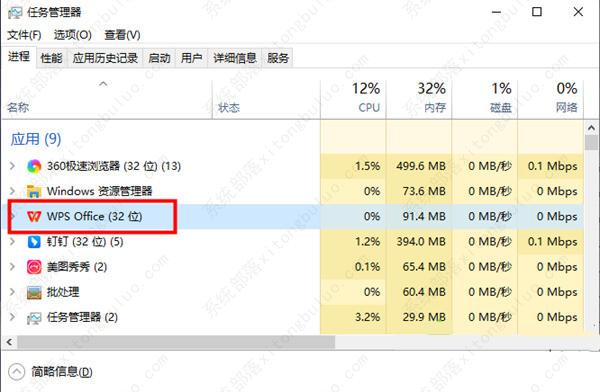This screenshot has height=392, width=600.
Task: Collapse view with 简略信息 arrow icon
Action: coord(16,372)
